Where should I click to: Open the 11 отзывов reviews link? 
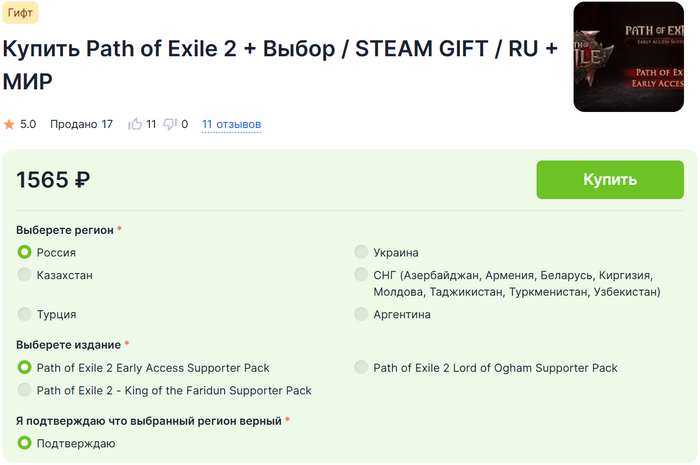[x=231, y=125]
